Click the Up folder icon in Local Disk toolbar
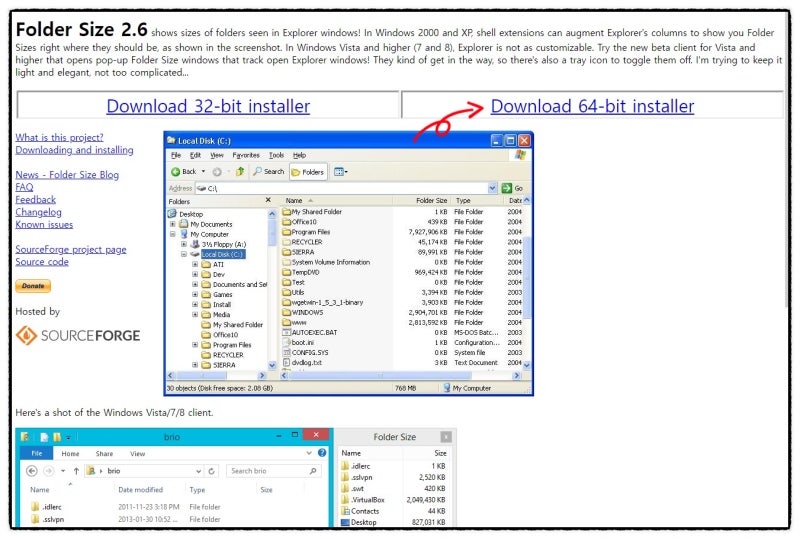 click(240, 172)
